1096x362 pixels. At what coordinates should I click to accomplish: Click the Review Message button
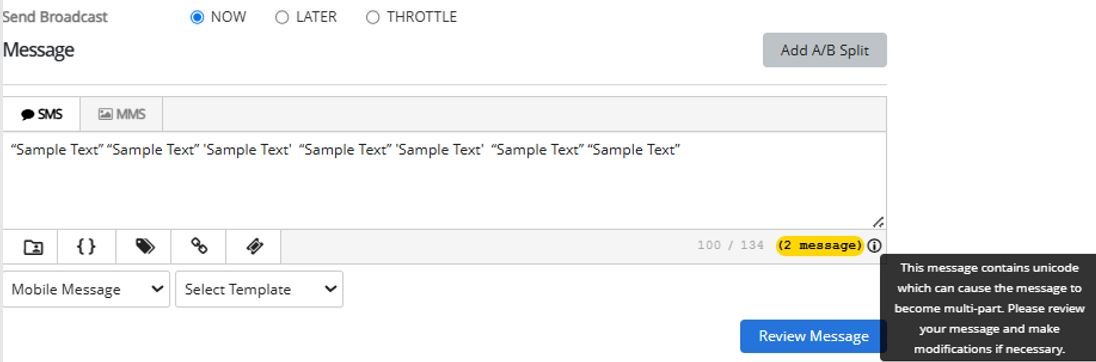[x=814, y=336]
